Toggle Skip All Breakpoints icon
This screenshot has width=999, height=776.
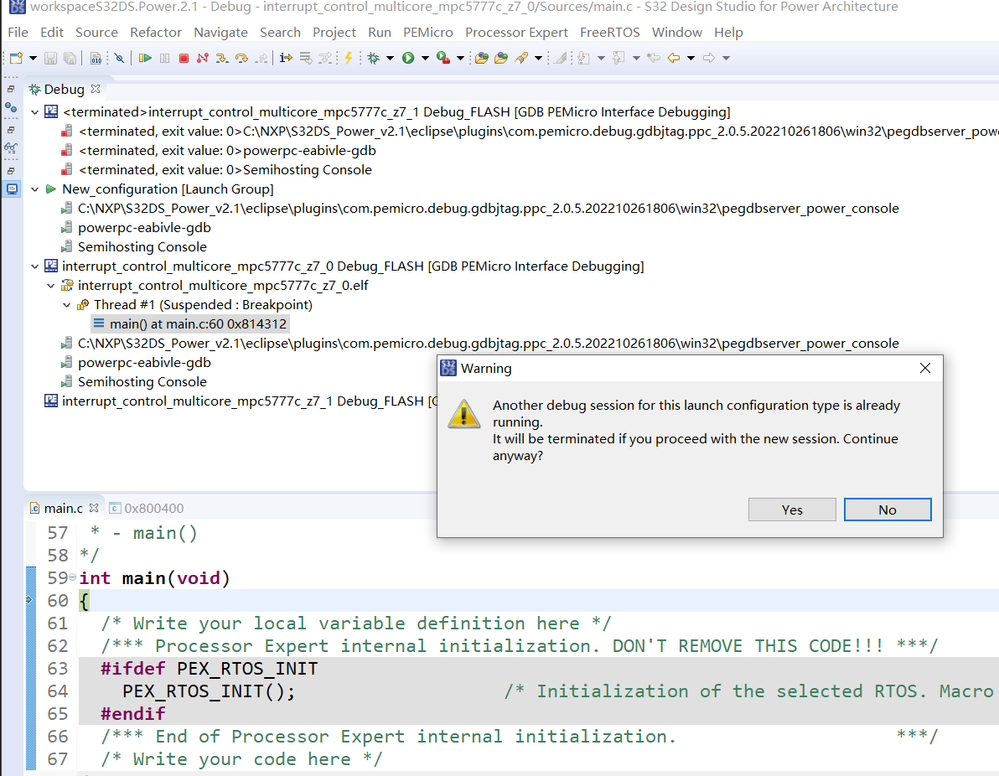[119, 58]
